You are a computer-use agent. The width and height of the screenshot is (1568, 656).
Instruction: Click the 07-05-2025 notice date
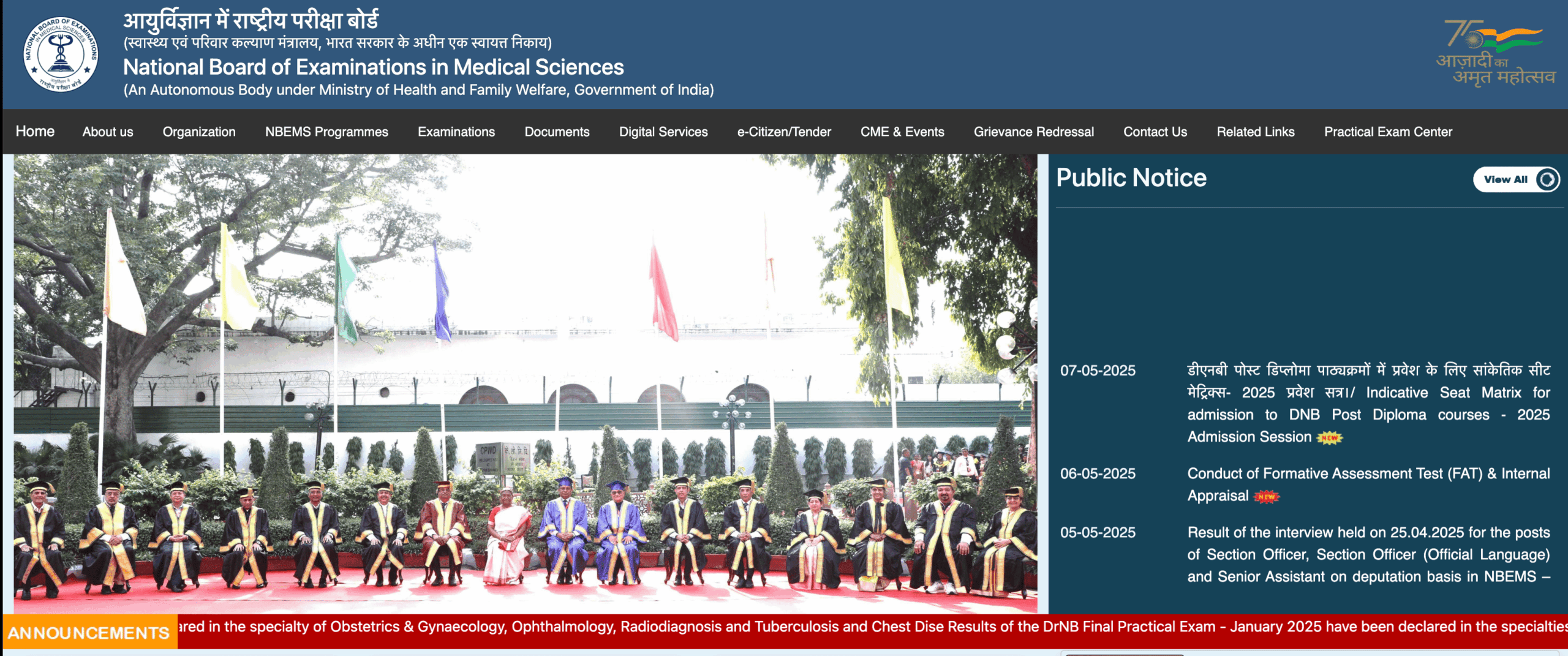pyautogui.click(x=1098, y=371)
